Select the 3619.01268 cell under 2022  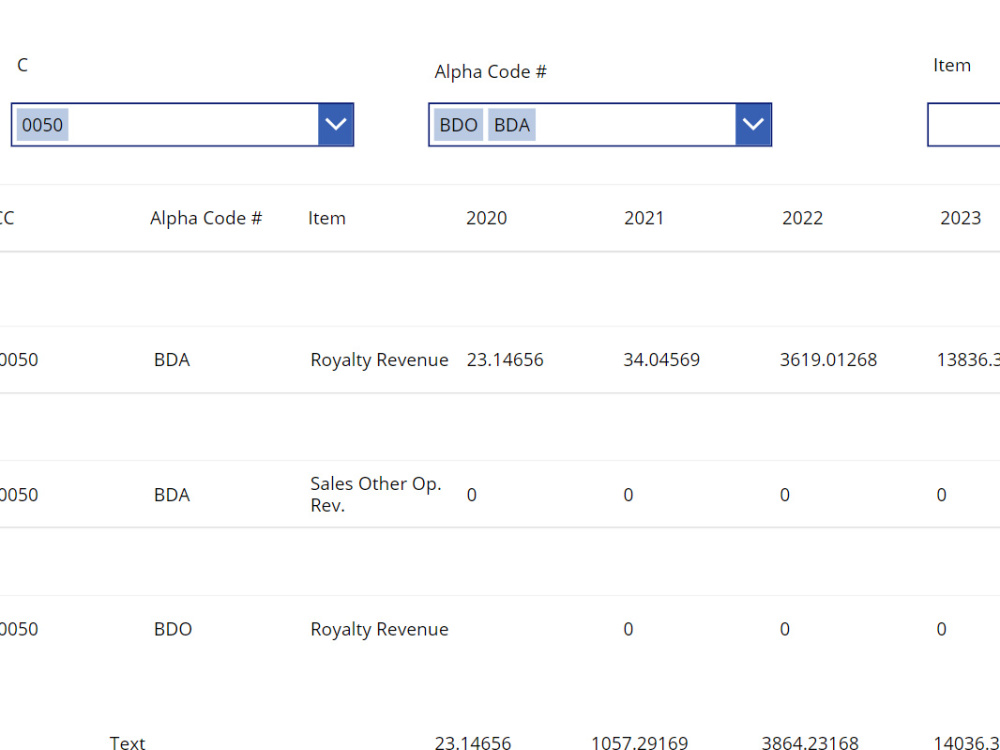click(x=828, y=360)
